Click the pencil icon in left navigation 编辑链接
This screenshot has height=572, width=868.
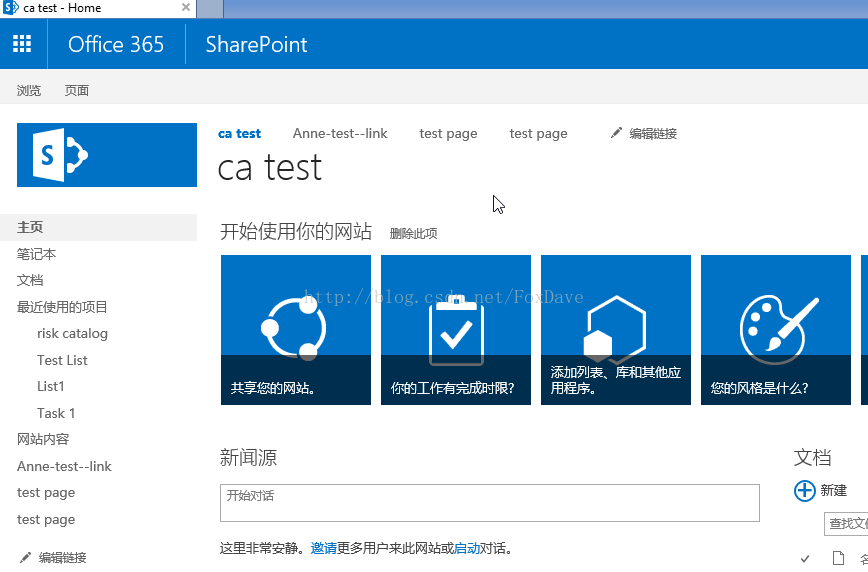(x=25, y=557)
